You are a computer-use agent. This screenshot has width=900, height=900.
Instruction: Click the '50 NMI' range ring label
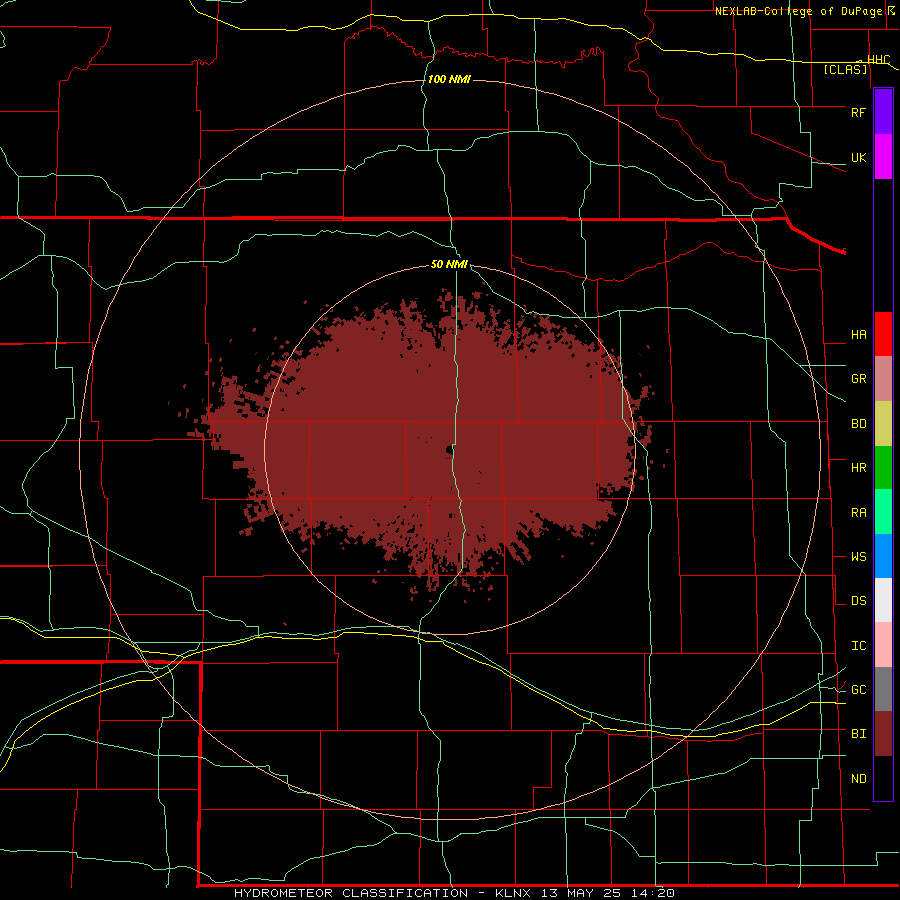(x=449, y=265)
